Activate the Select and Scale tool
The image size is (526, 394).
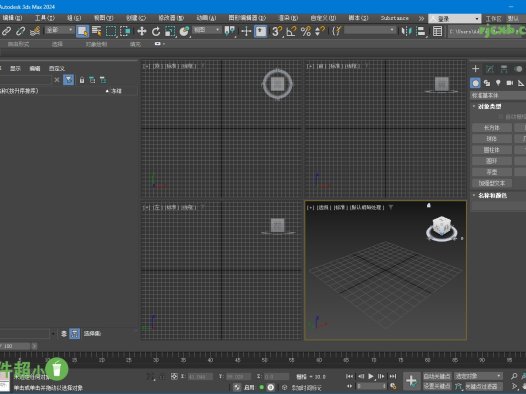pos(170,32)
